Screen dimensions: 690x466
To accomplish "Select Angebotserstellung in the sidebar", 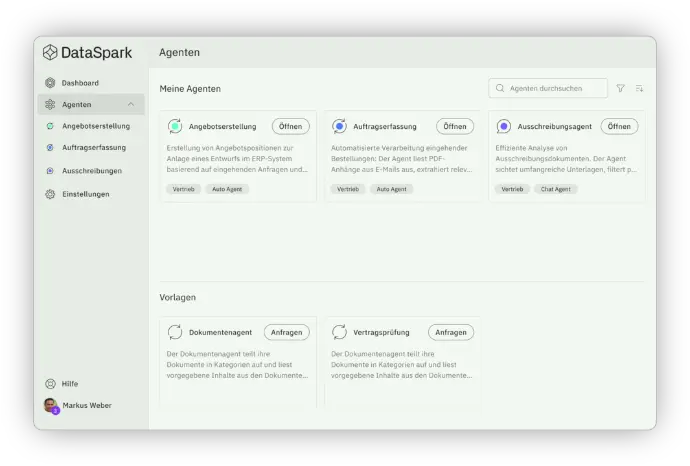I will 95,127.
